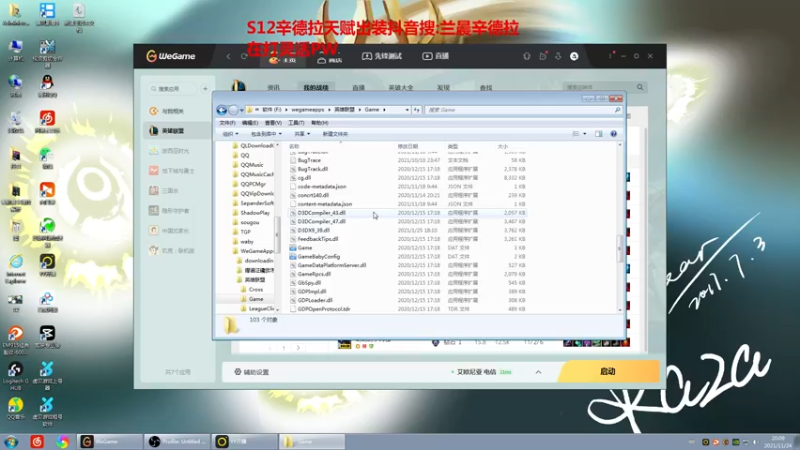Image resolution: width=800 pixels, height=450 pixels.
Task: Click the Explorer Back navigation arrow
Action: coord(222,110)
